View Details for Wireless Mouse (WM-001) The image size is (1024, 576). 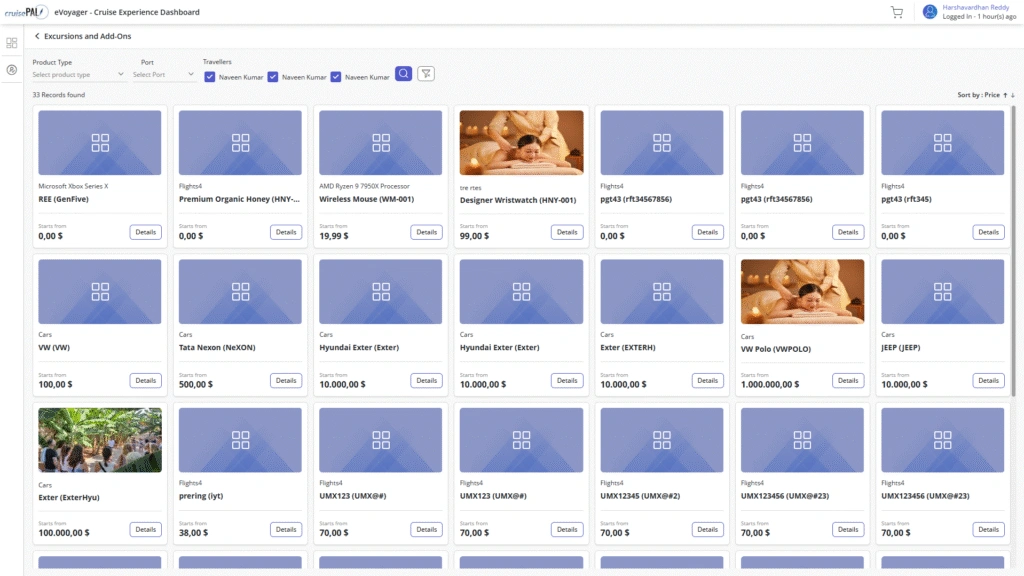[427, 232]
